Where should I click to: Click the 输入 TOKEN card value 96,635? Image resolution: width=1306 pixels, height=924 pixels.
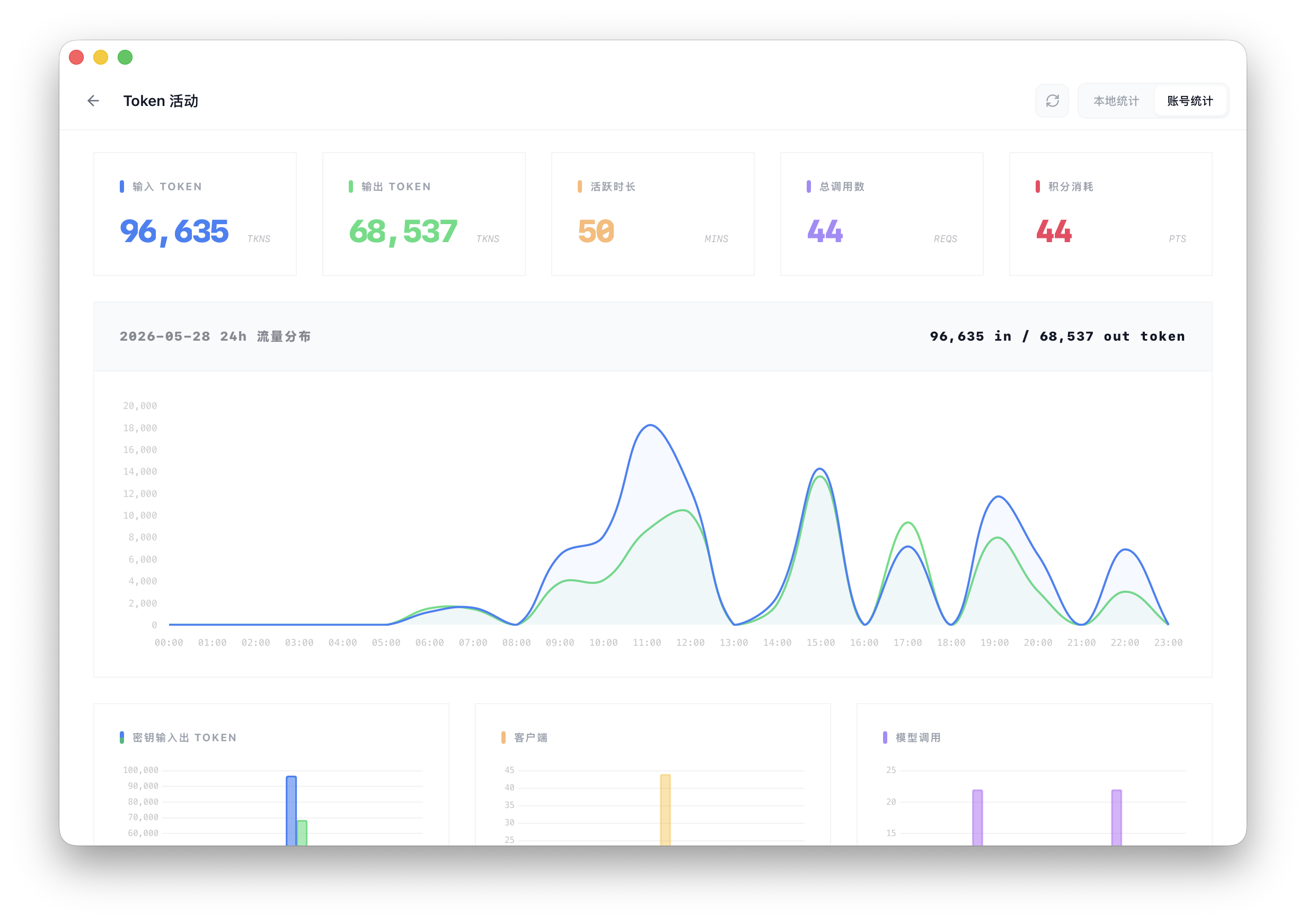(x=174, y=232)
